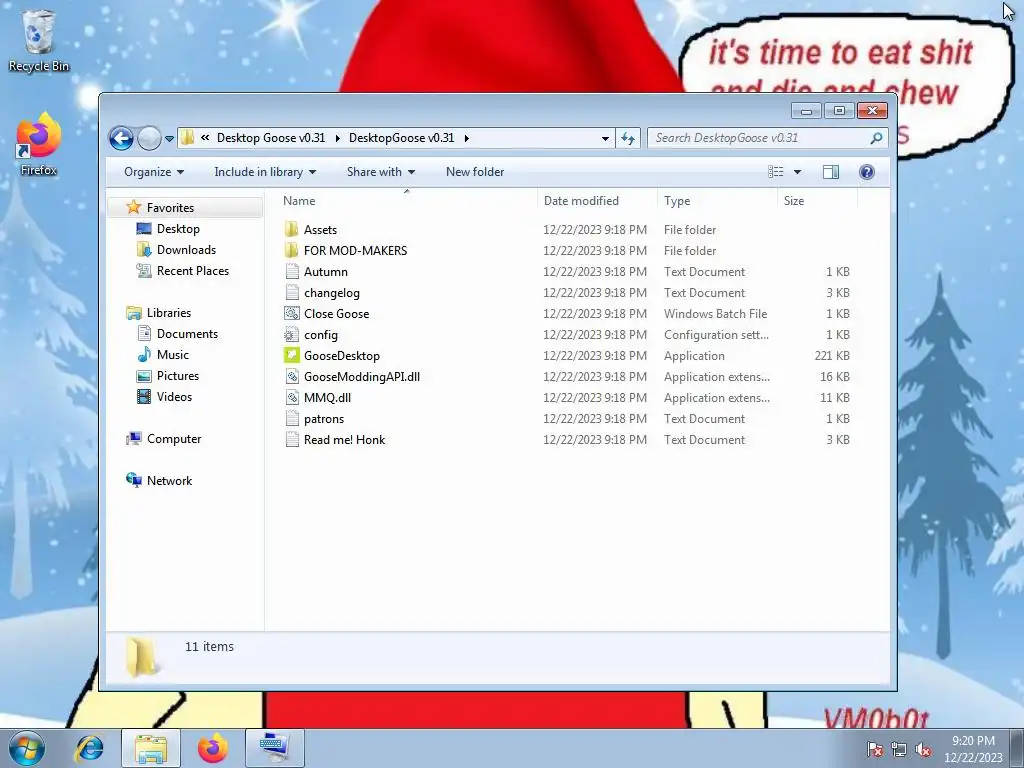Expand arrow after Desktop Goose v0.31 breadcrumb

tap(337, 138)
